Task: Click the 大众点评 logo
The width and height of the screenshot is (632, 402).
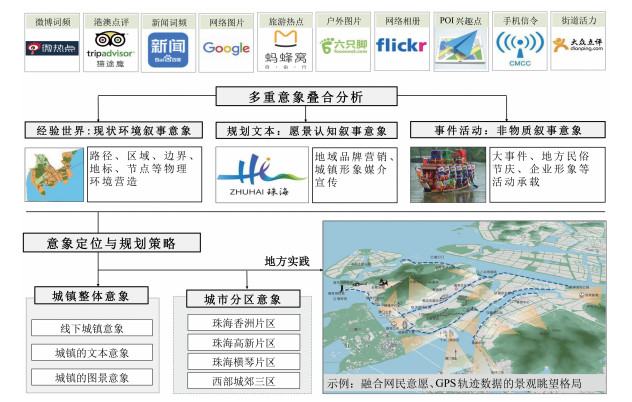Action: point(577,49)
